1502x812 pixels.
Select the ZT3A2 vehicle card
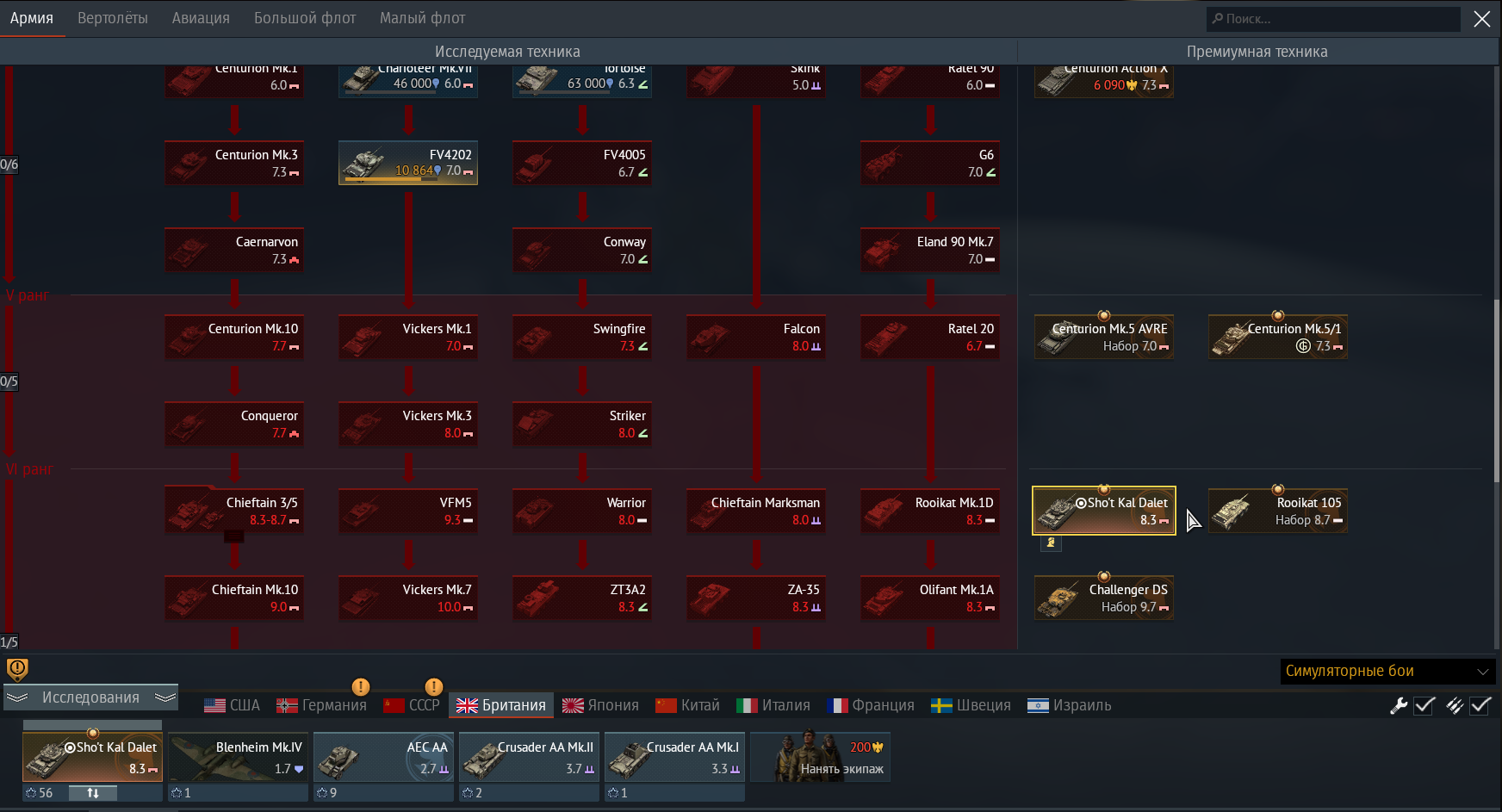(x=582, y=598)
